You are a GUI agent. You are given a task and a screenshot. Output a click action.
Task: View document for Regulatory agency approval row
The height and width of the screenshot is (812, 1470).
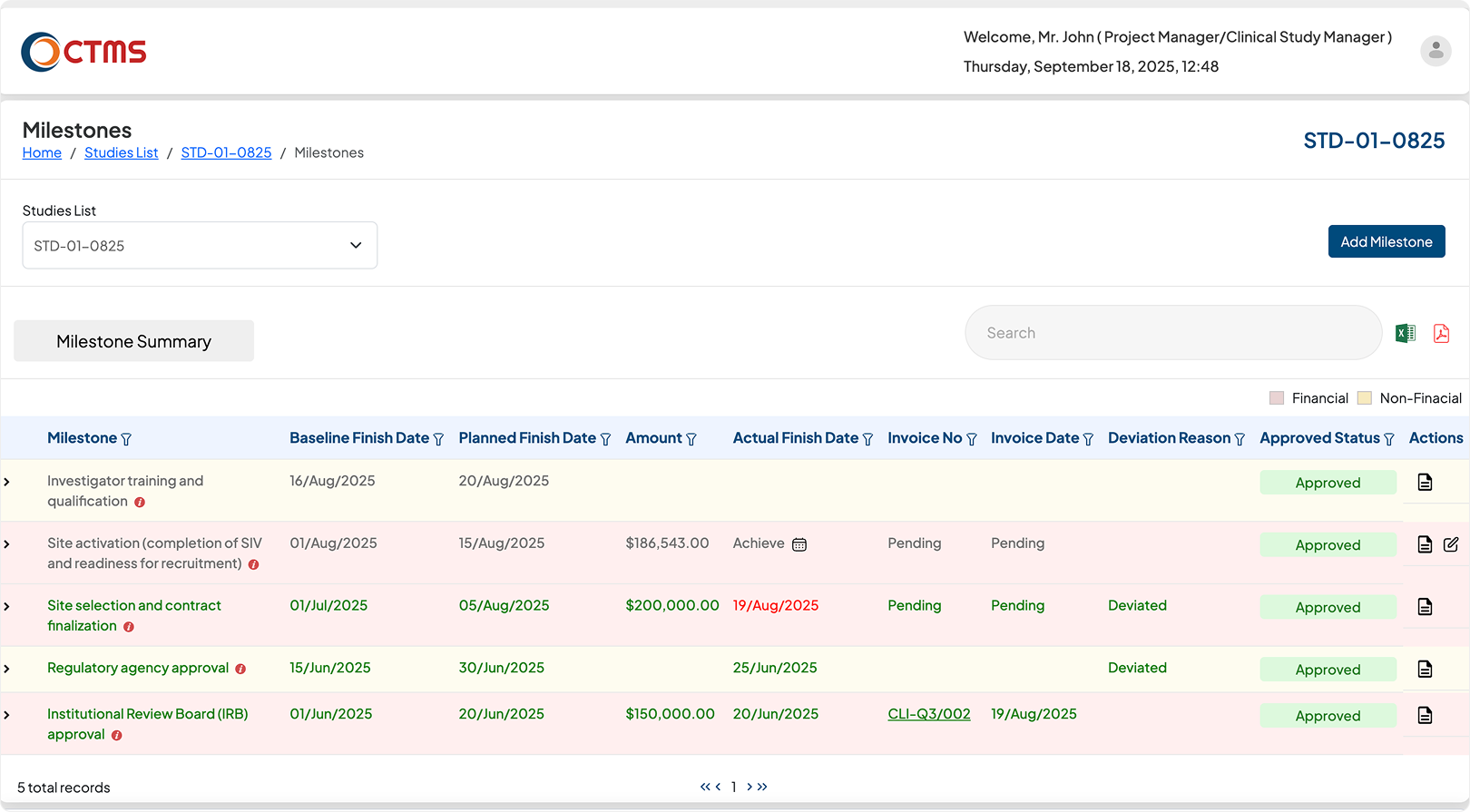1425,669
